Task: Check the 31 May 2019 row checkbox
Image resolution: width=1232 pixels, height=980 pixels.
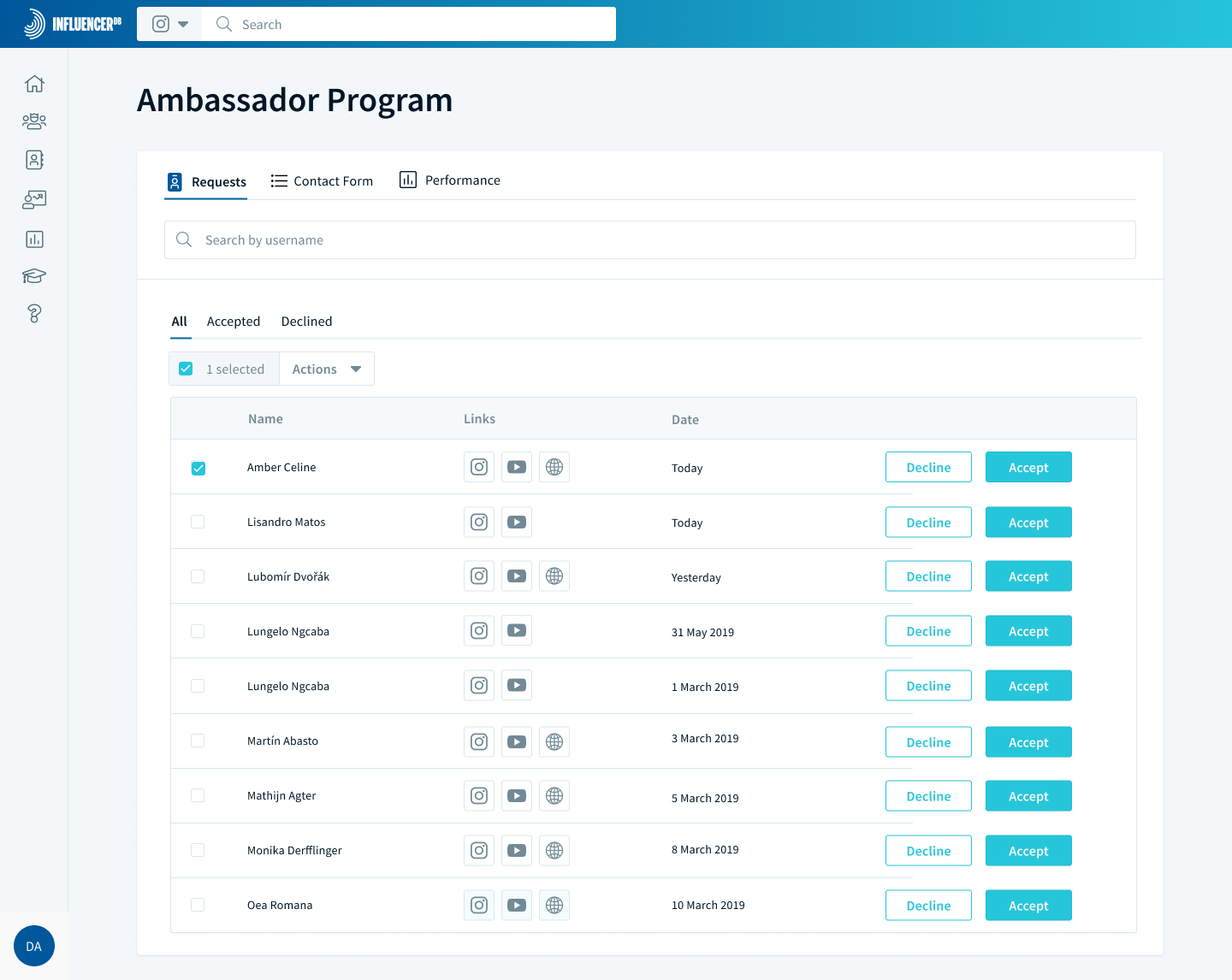Action: pos(198,631)
